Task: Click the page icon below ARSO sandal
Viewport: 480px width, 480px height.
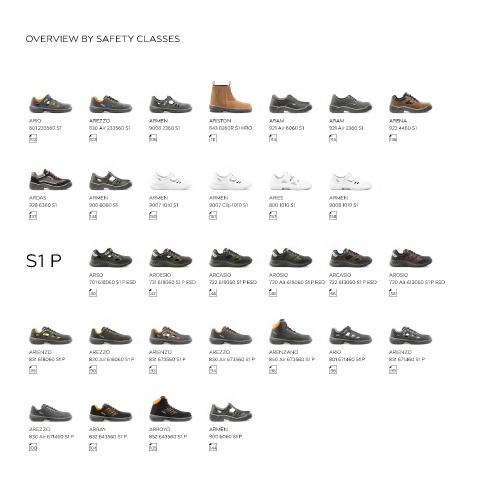Action: 93,292
